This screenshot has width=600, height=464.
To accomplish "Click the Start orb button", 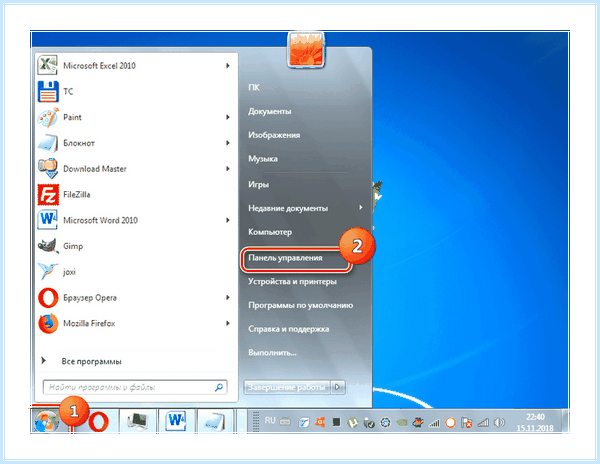I will point(46,421).
